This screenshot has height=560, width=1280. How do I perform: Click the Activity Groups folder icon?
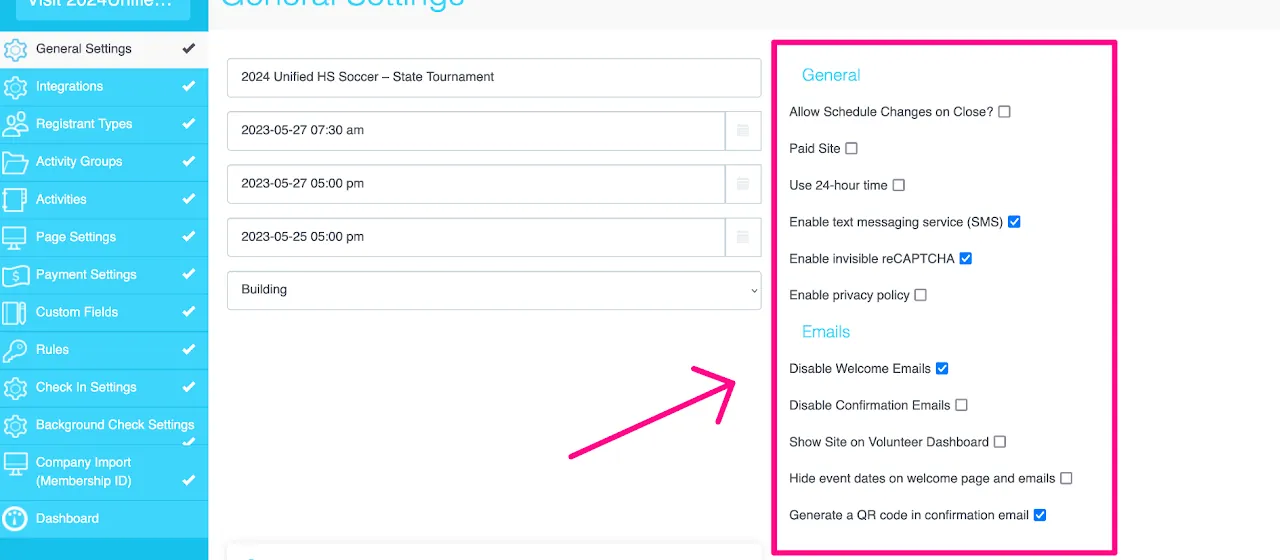(15, 162)
